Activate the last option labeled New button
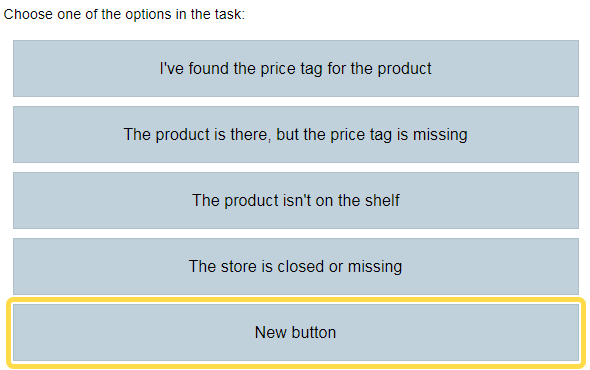 tap(296, 332)
